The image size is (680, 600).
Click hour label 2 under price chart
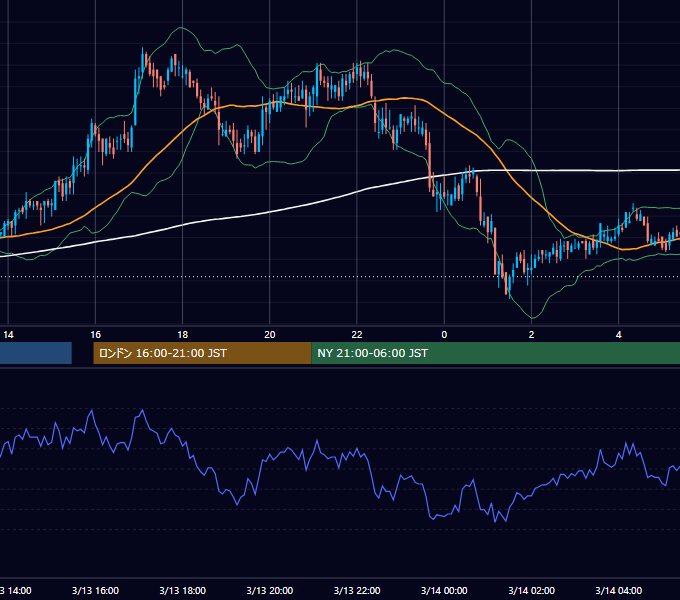(531, 334)
